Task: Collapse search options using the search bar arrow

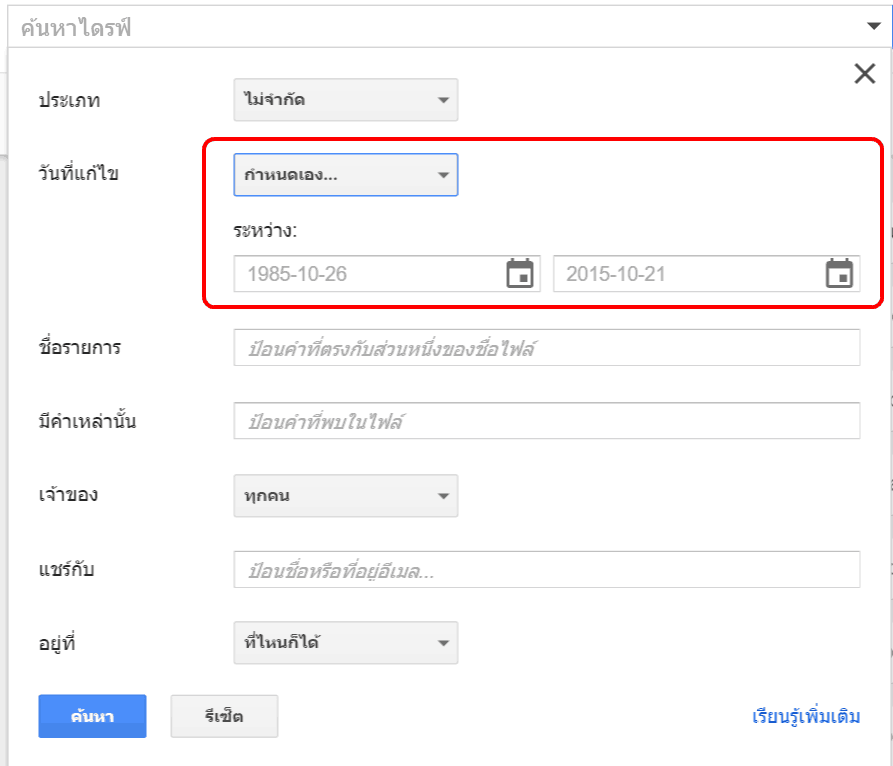Action: 873,28
